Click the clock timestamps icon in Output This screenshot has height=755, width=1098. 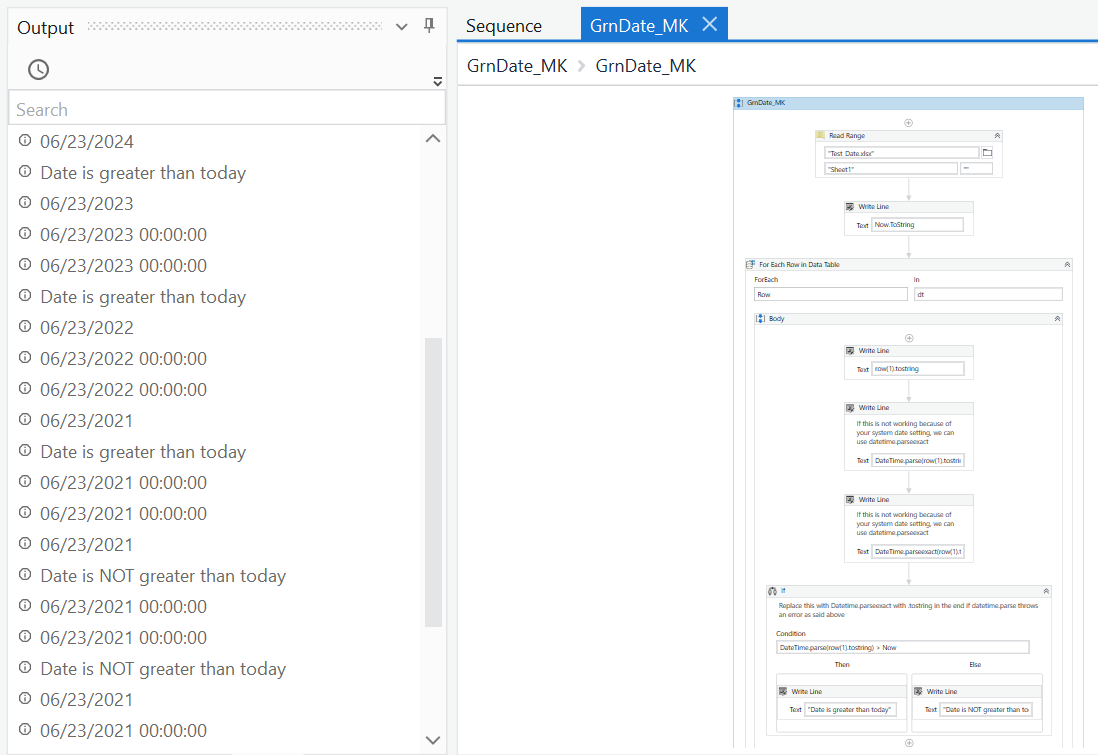coord(38,69)
